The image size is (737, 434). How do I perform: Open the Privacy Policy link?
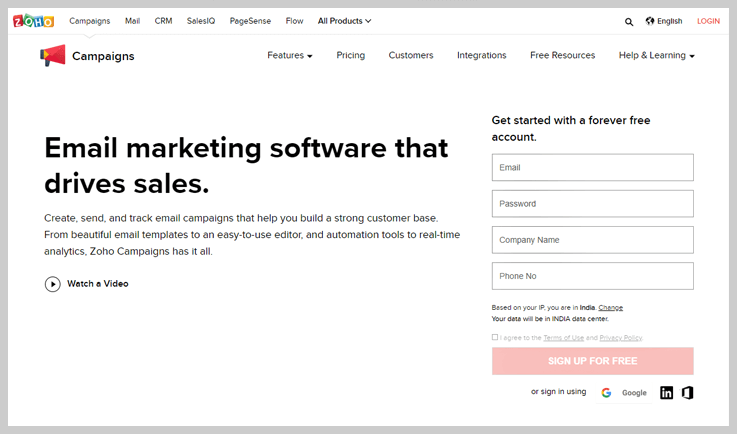[x=620, y=338]
